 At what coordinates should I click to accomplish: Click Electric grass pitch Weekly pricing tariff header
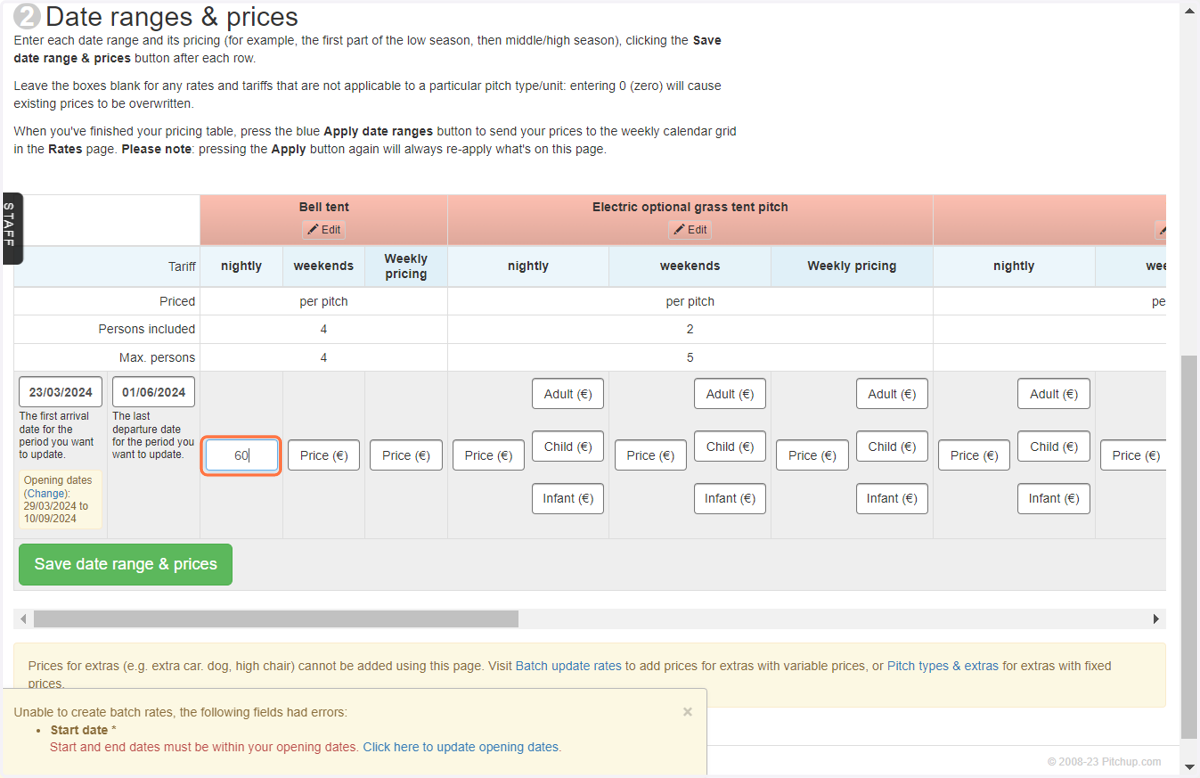tap(852, 266)
